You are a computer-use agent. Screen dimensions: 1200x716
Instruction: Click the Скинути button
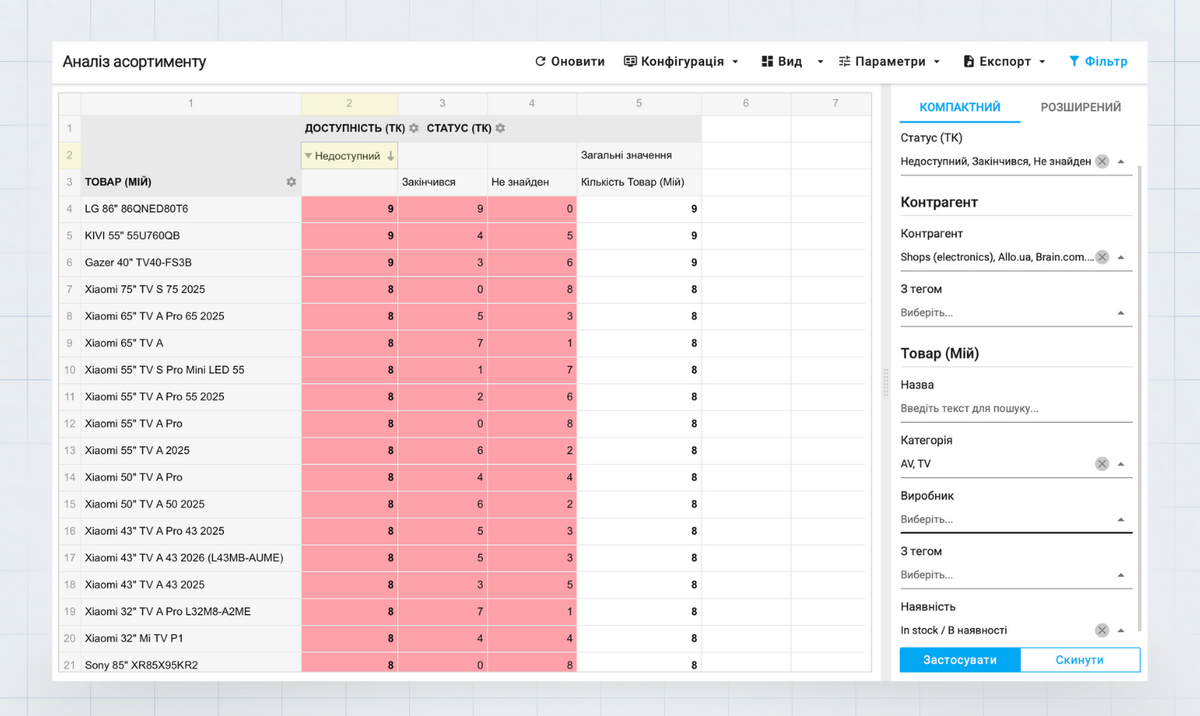click(x=1080, y=660)
